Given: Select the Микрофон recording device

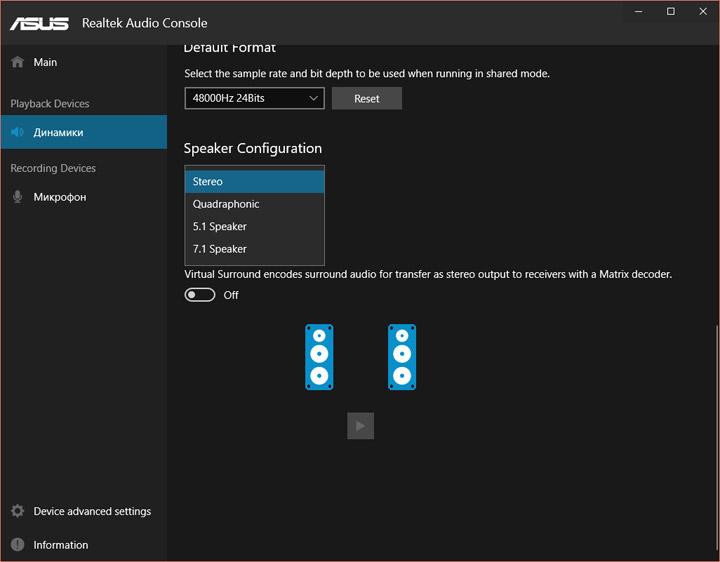Looking at the screenshot, I should tap(84, 197).
